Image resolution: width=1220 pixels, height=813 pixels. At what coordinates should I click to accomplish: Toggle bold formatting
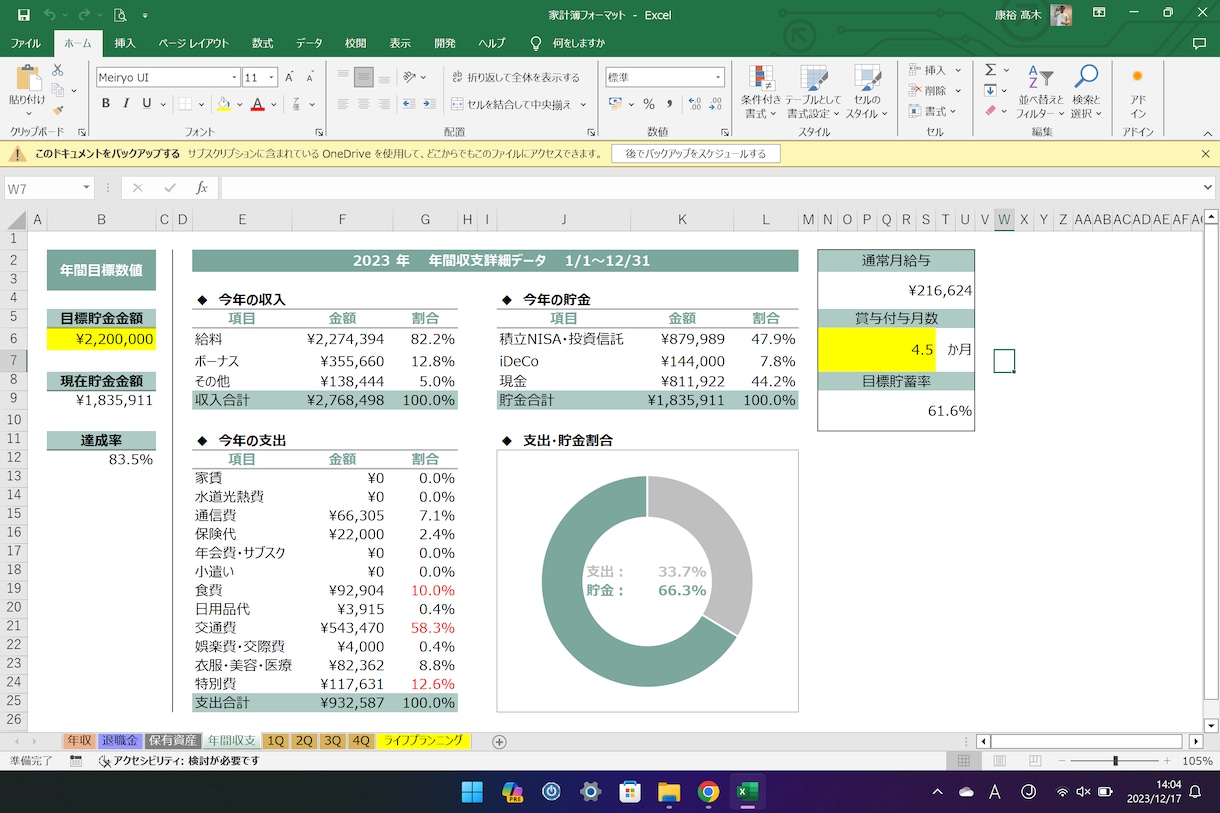coord(106,104)
